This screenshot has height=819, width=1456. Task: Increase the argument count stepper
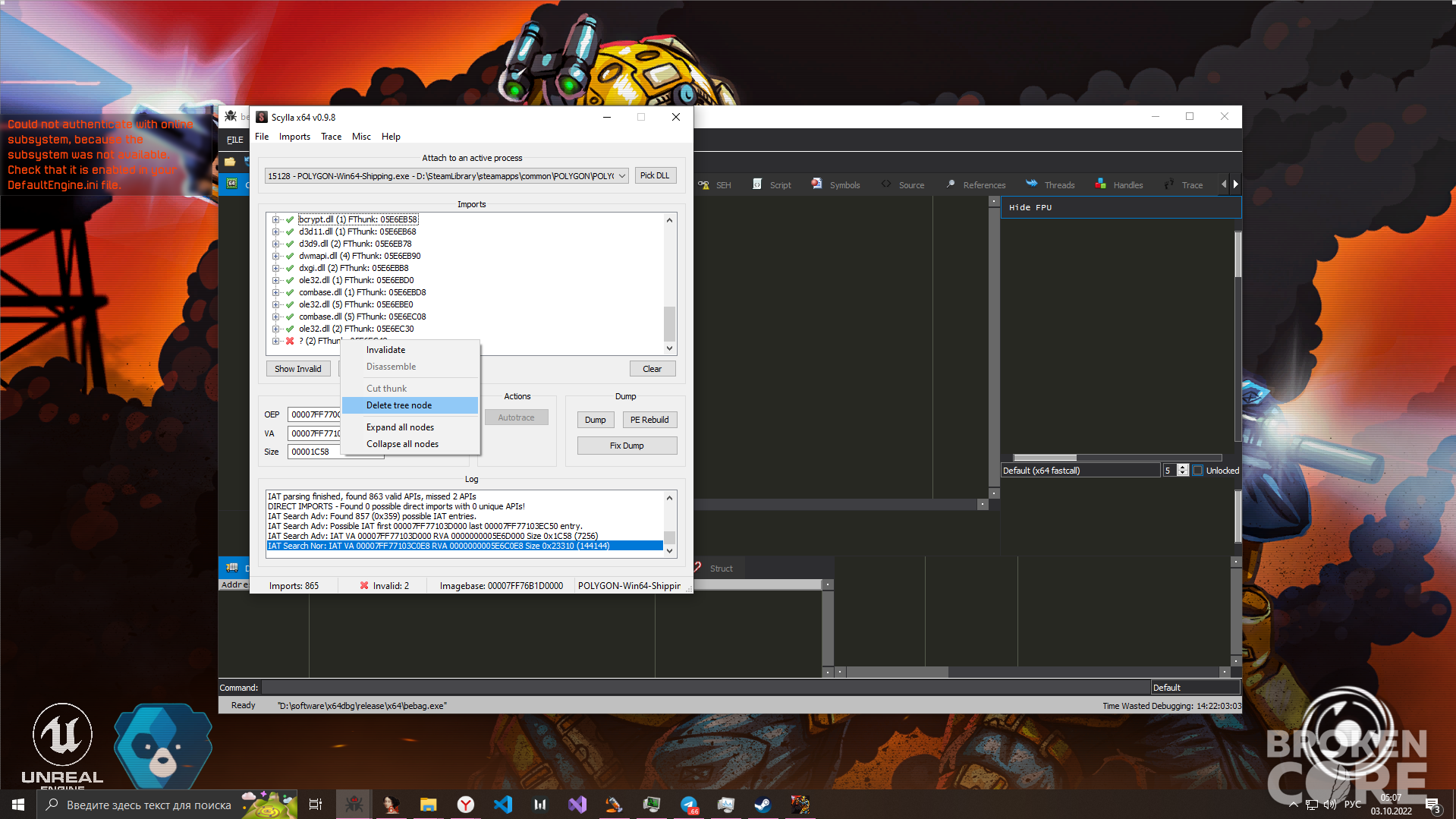[x=1182, y=467]
